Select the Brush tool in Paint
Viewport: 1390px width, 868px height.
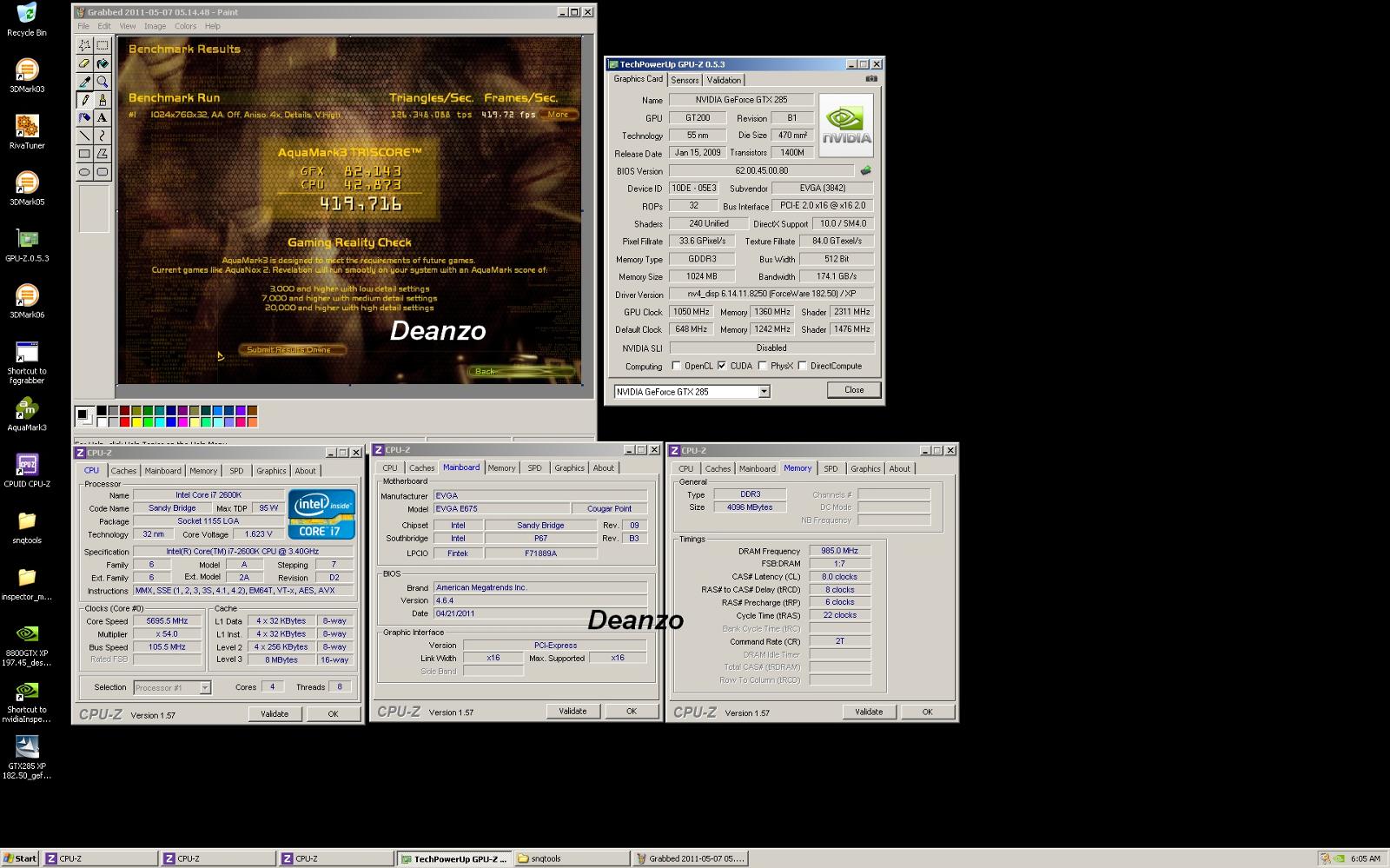click(103, 100)
